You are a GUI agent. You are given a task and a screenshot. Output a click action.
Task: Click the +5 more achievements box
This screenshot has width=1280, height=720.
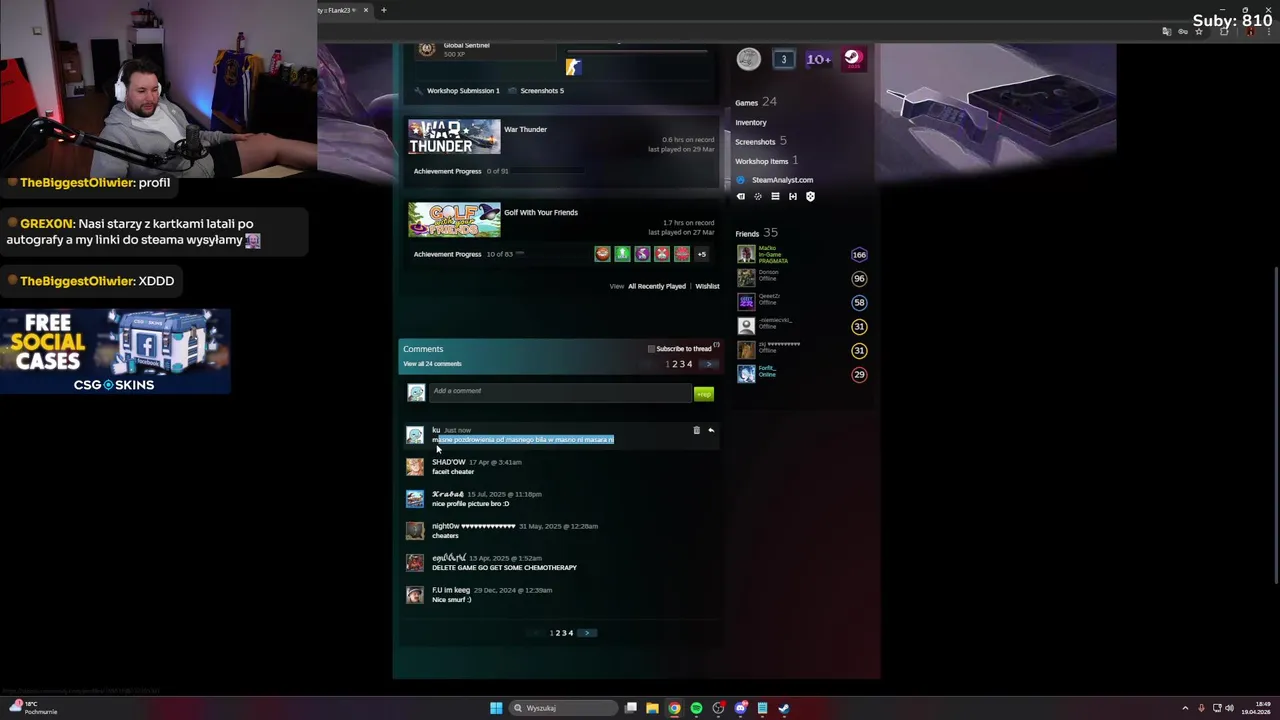click(701, 254)
